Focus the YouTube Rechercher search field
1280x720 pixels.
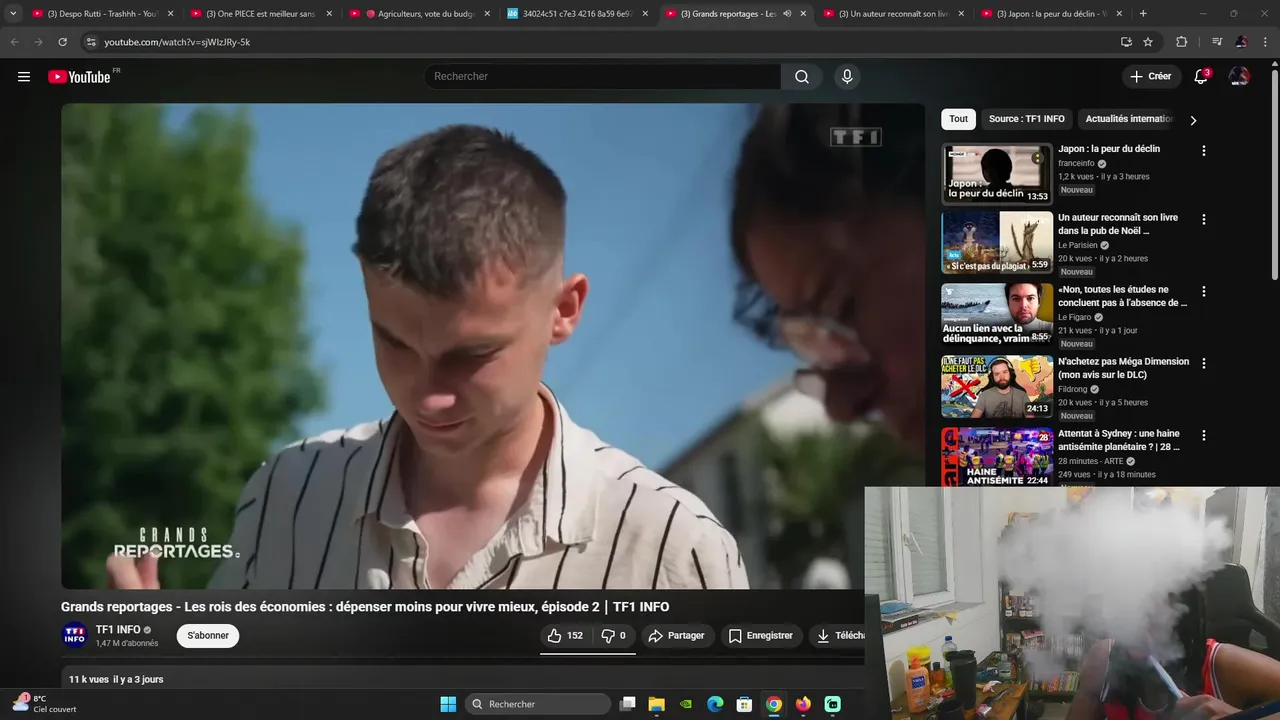point(602,77)
